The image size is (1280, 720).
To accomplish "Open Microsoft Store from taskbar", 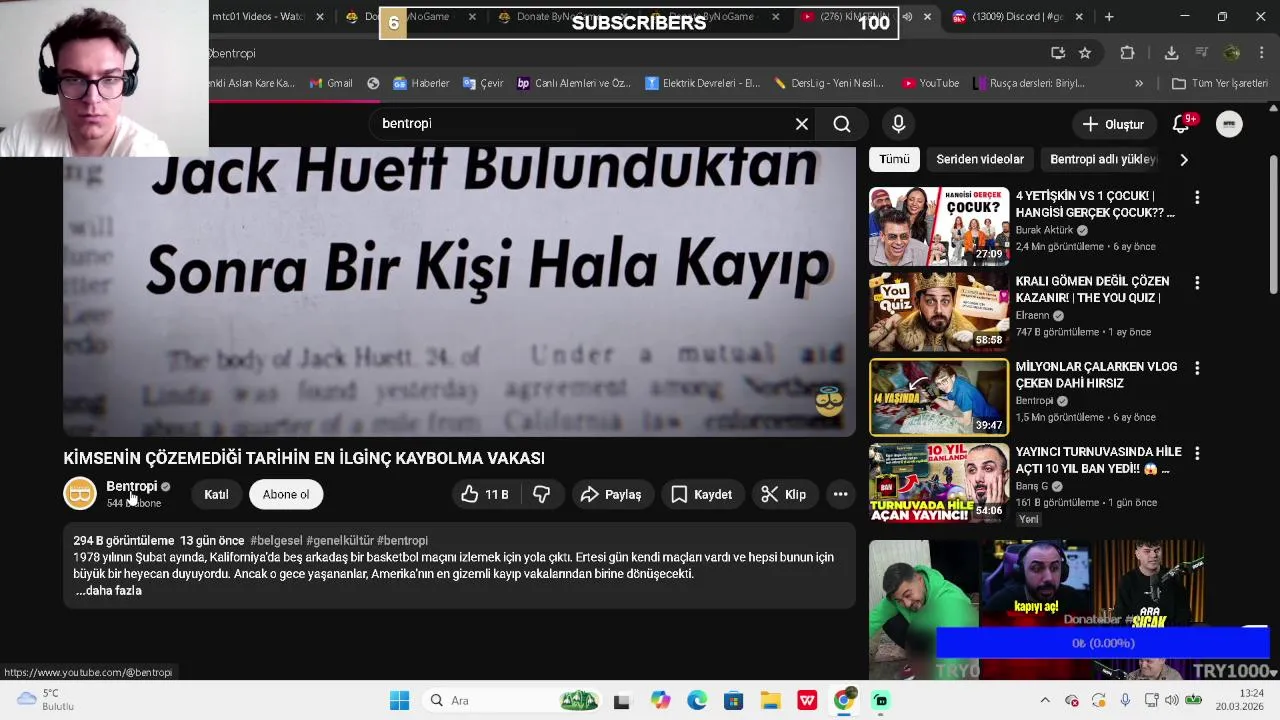I will [x=734, y=700].
